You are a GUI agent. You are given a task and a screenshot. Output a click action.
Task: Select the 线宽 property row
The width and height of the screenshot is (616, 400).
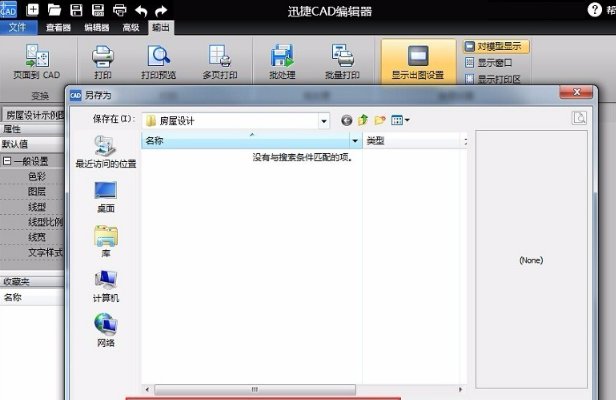click(x=32, y=237)
